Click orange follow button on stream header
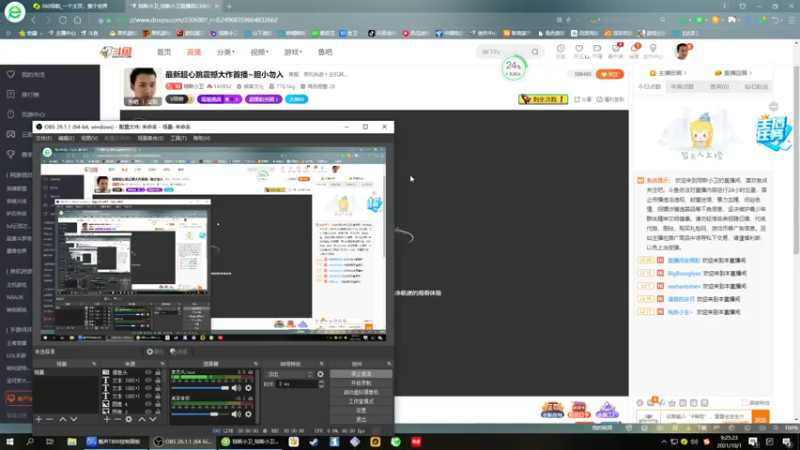Screen dimensions: 800x450 click(610, 74)
